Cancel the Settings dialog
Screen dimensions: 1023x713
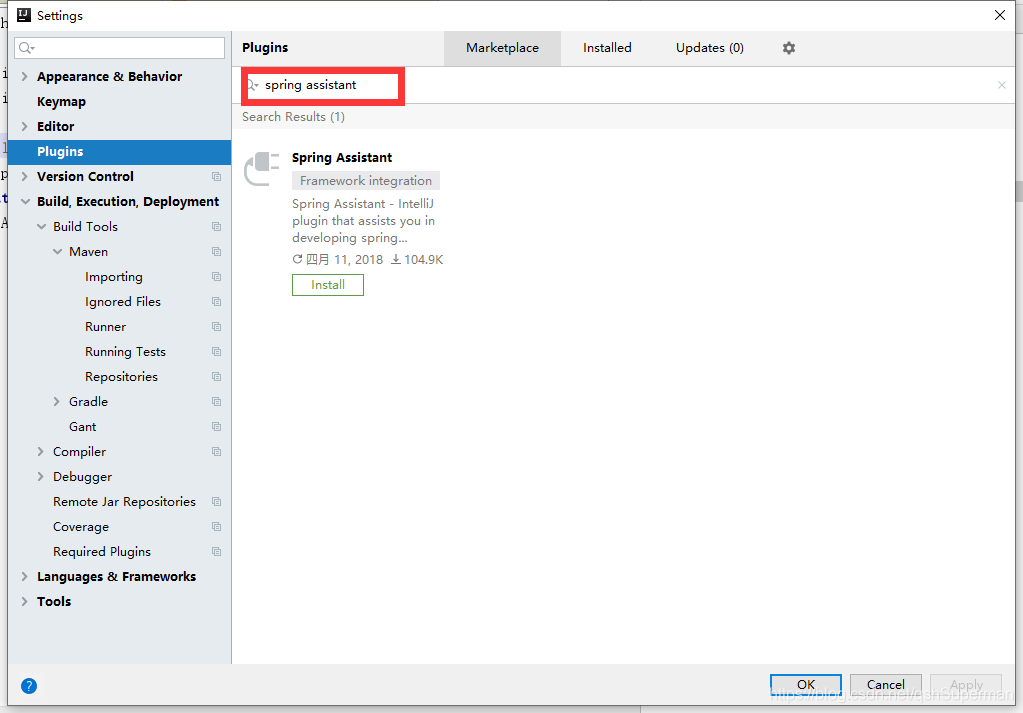coord(885,684)
